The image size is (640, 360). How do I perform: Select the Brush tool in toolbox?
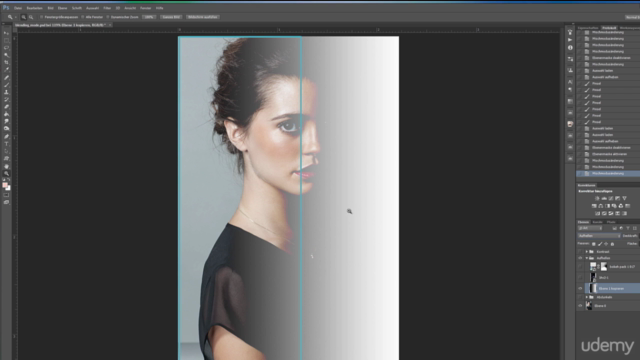pos(6,84)
